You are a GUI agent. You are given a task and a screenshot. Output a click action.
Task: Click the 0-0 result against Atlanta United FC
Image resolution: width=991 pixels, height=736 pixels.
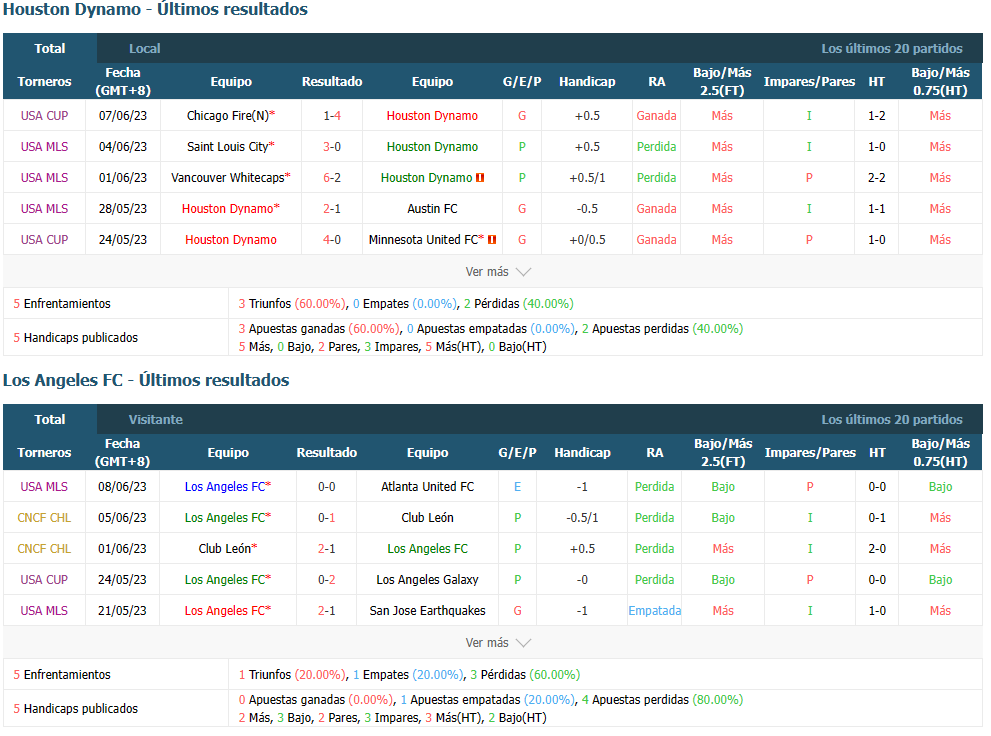327,486
